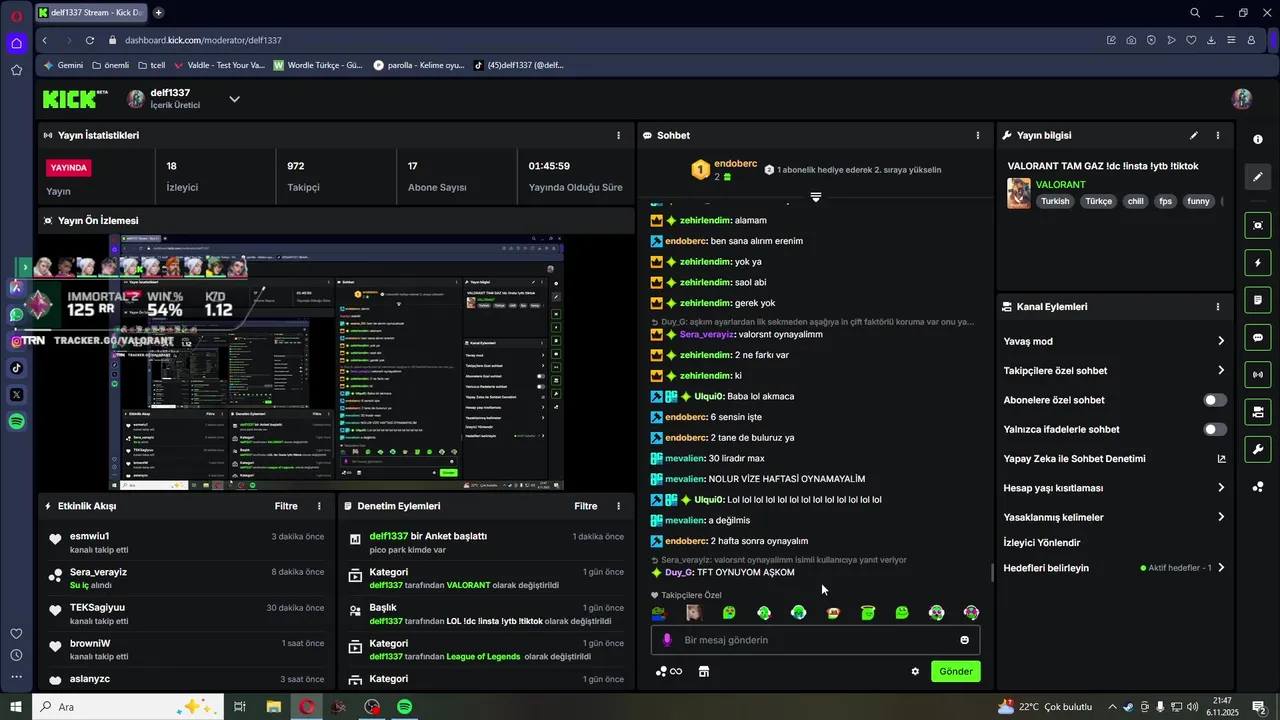The height and width of the screenshot is (720, 1280).
Task: Click the lightning bolt icon in right sidebar
Action: click(1258, 263)
